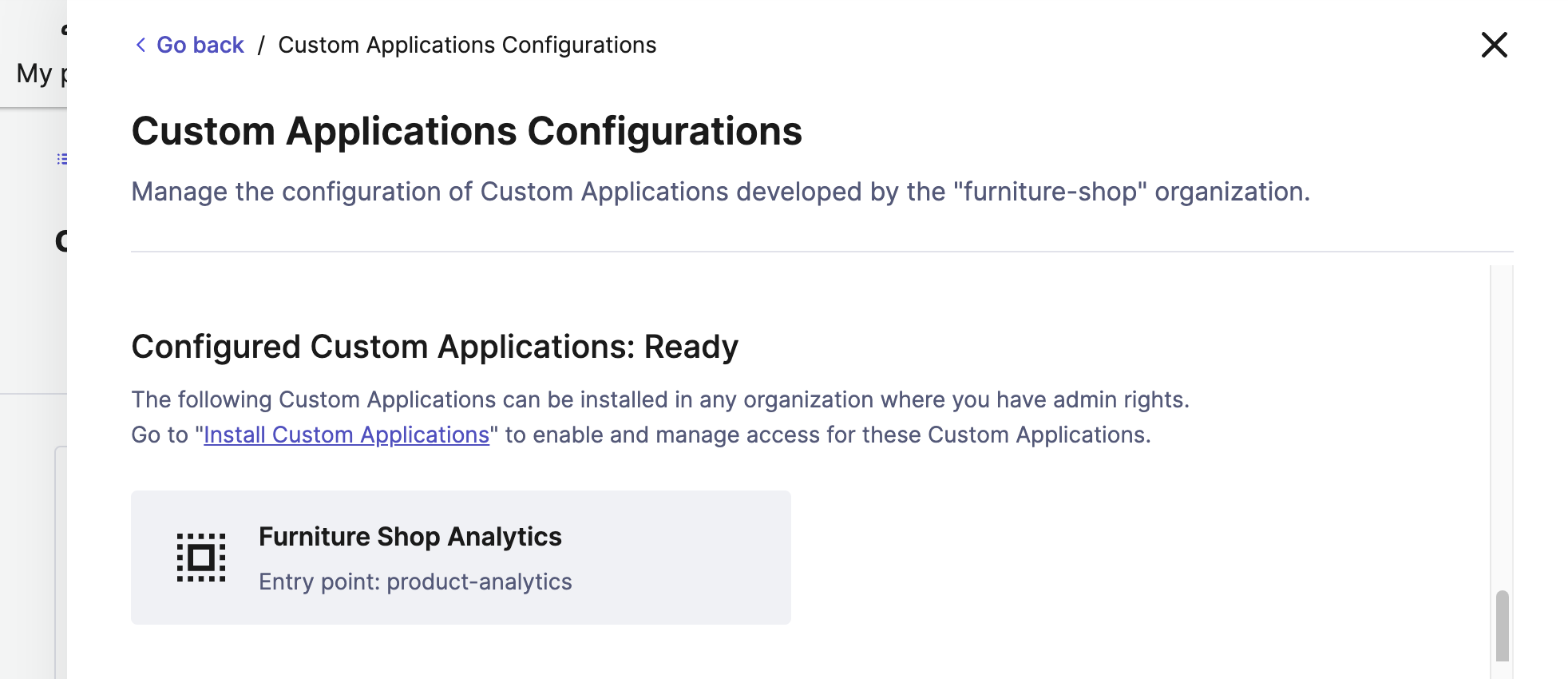The height and width of the screenshot is (679, 1568).
Task: Close the Custom Applications Configurations modal
Action: click(x=1494, y=46)
